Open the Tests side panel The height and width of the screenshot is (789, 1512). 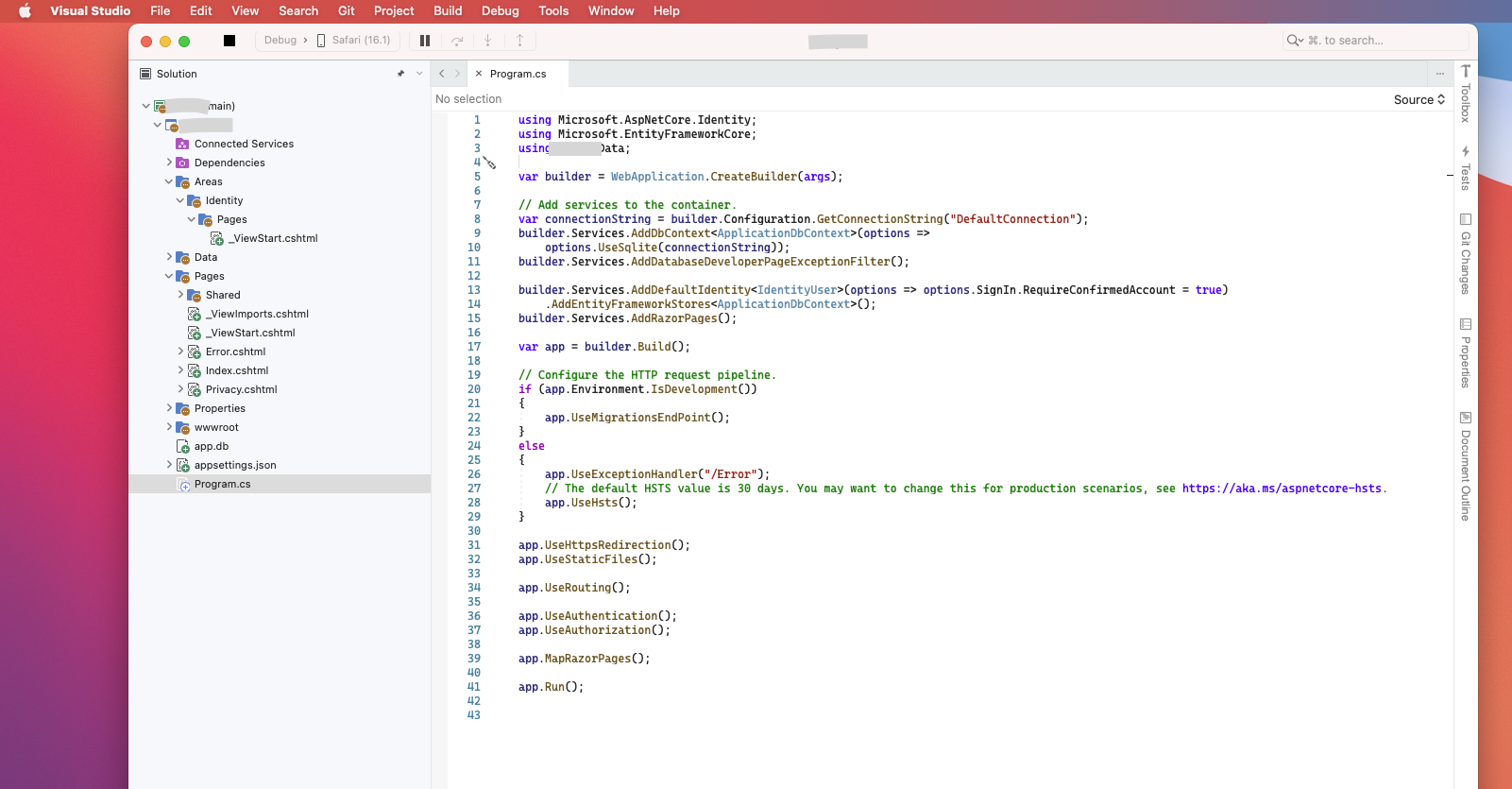click(x=1466, y=168)
